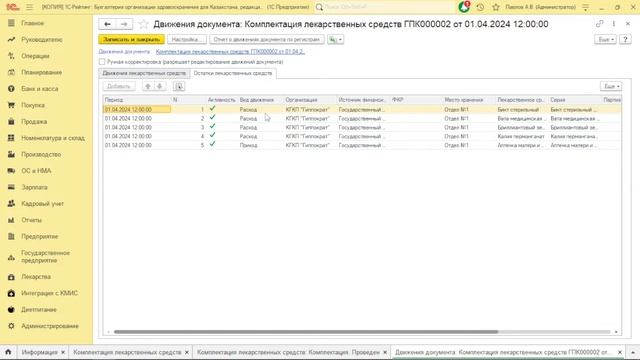
Task: Open ОС и НМА section
Action: 36,171
